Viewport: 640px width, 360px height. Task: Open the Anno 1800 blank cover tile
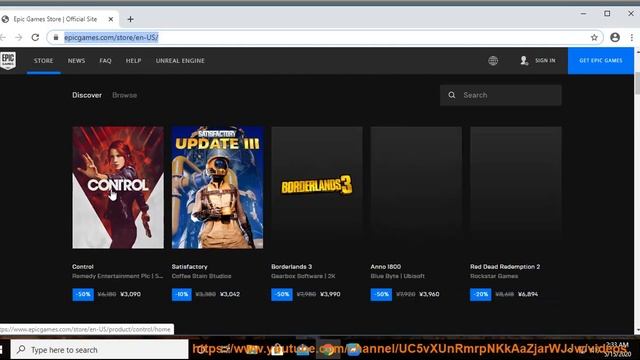click(416, 187)
